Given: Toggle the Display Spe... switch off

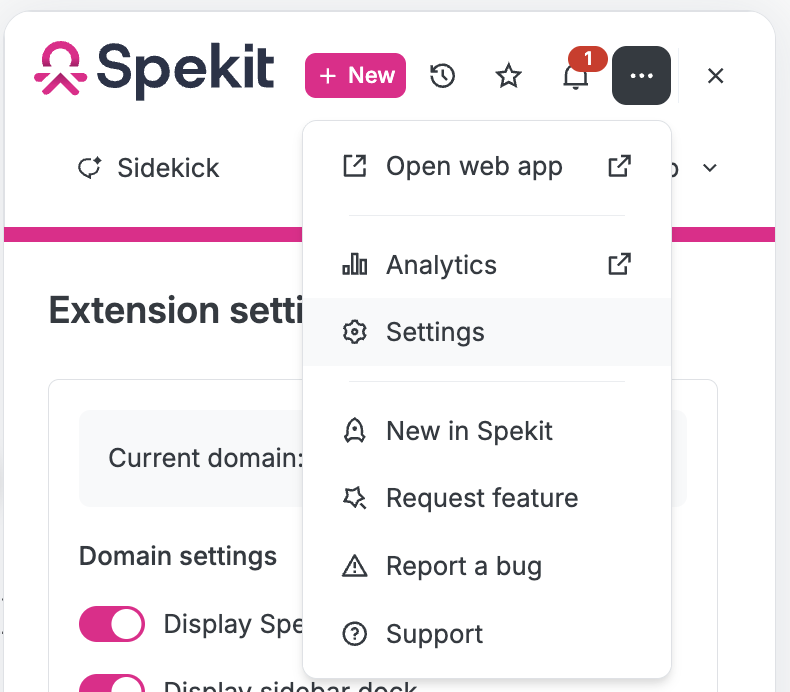Looking at the screenshot, I should click(x=112, y=623).
